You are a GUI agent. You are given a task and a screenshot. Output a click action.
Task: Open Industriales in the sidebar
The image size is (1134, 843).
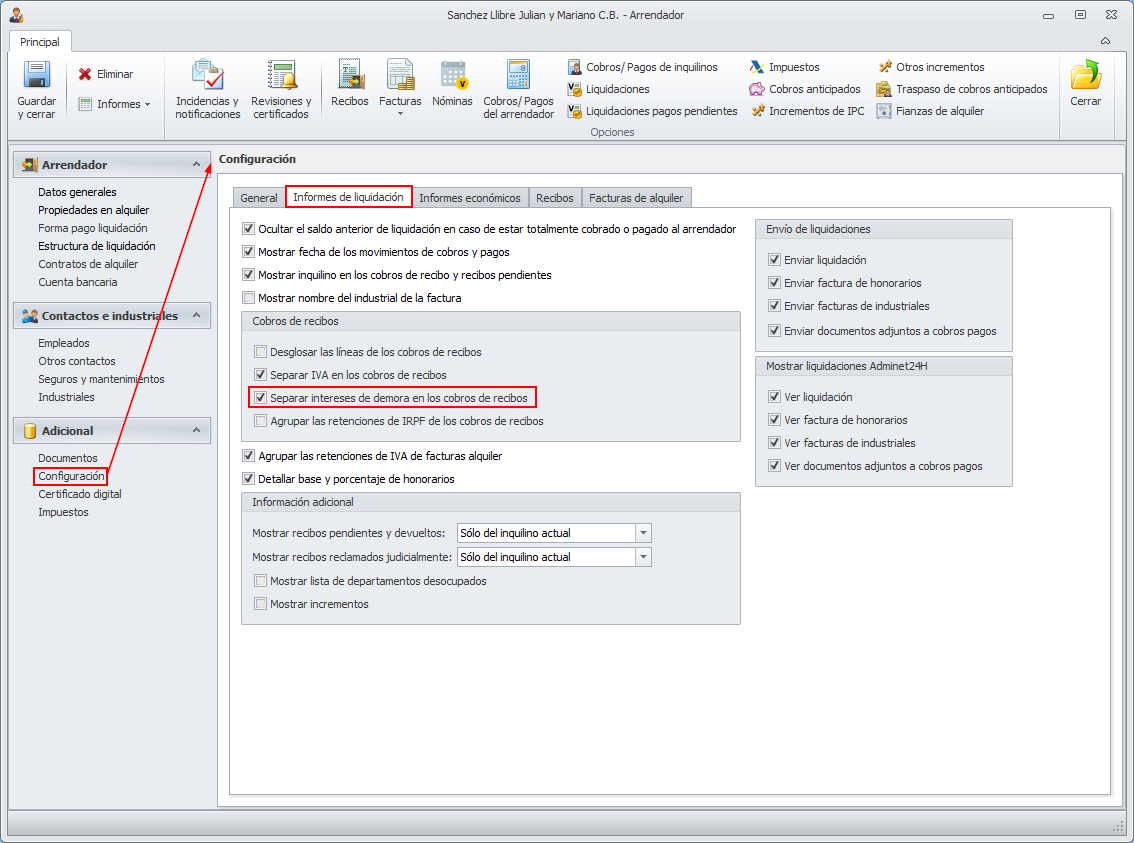(x=67, y=398)
